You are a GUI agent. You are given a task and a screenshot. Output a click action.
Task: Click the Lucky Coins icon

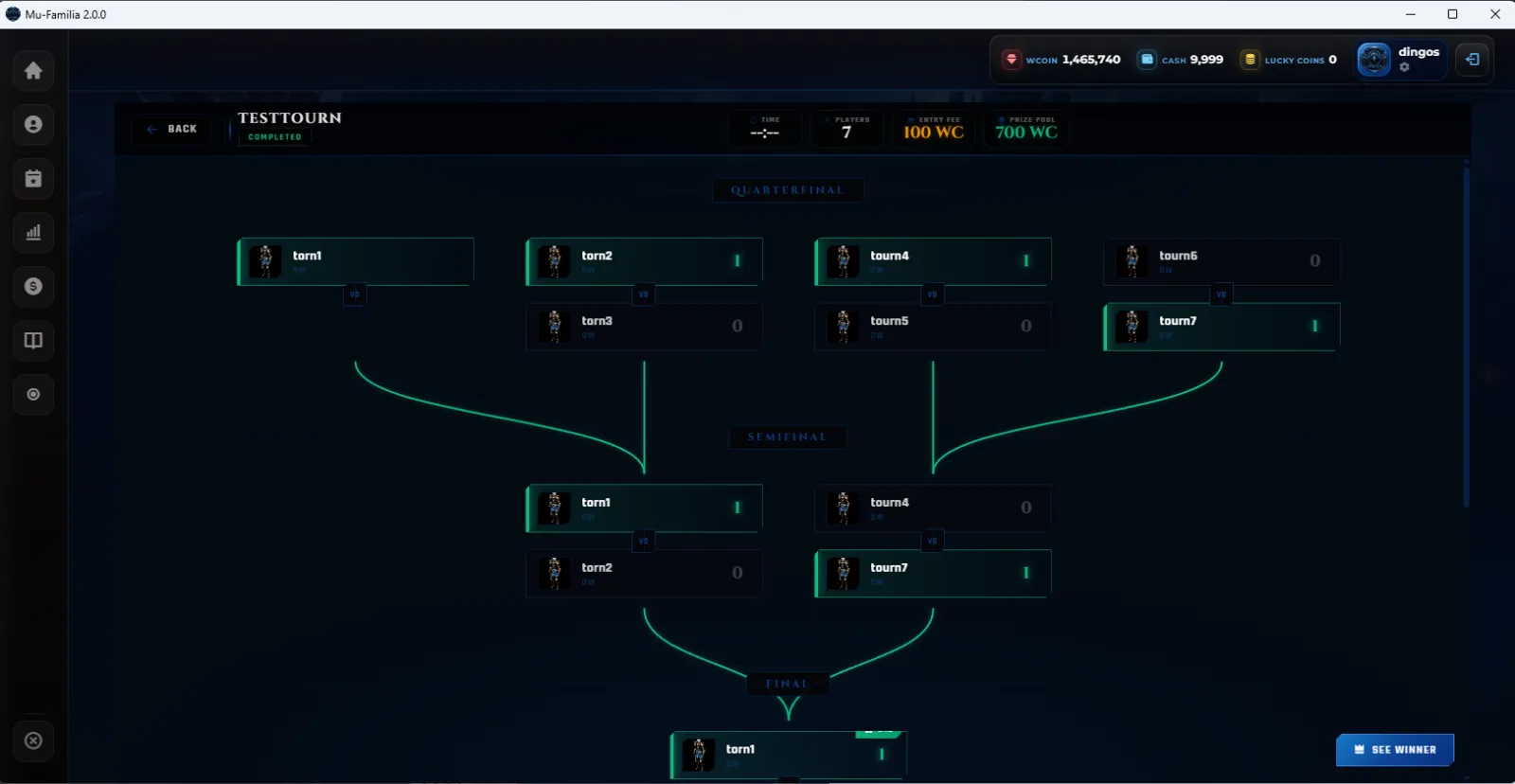tap(1250, 60)
